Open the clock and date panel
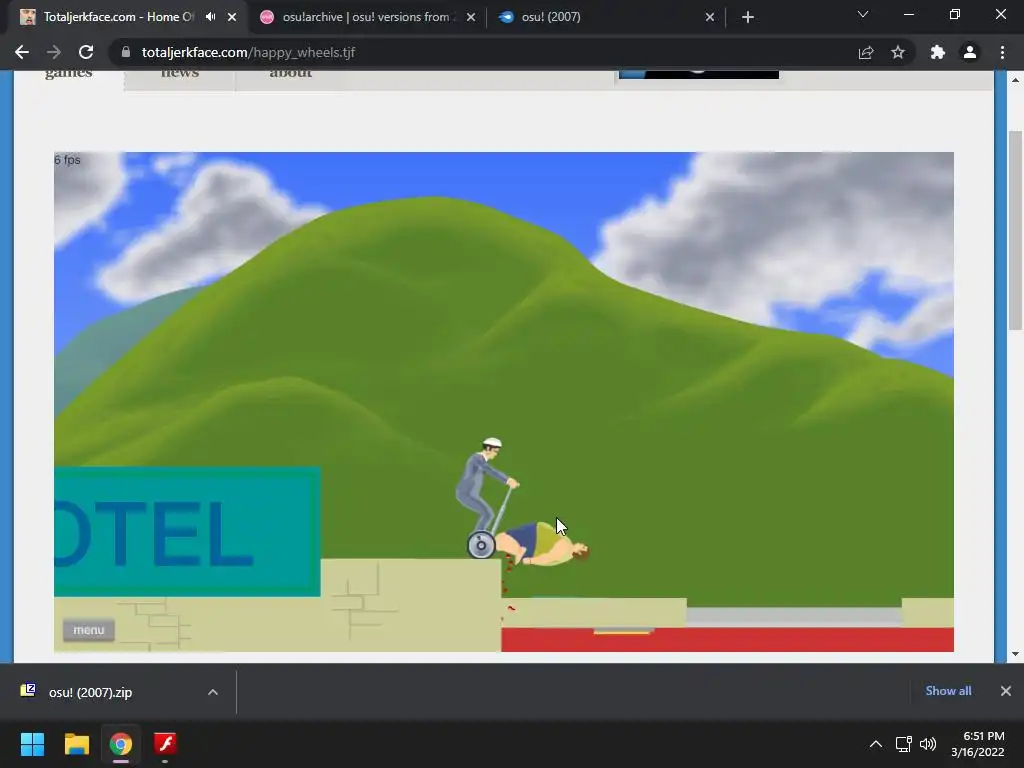1024x768 pixels. (x=978, y=744)
